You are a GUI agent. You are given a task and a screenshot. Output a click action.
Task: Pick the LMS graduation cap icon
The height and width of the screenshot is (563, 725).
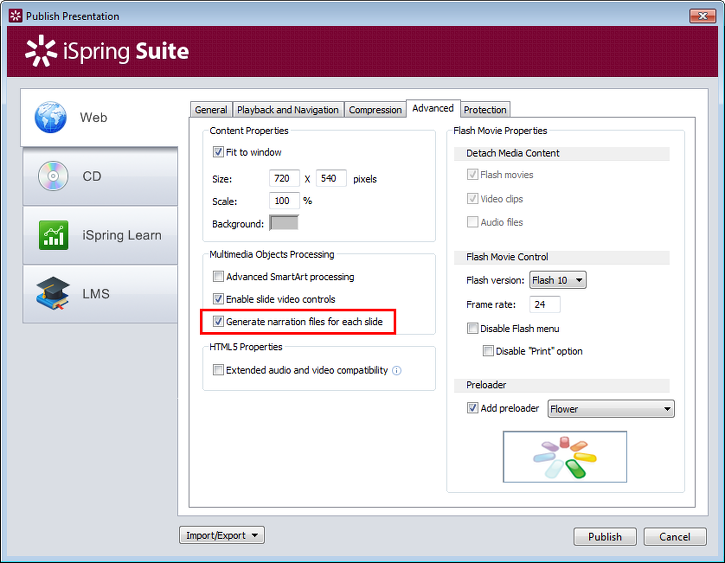pyautogui.click(x=53, y=294)
